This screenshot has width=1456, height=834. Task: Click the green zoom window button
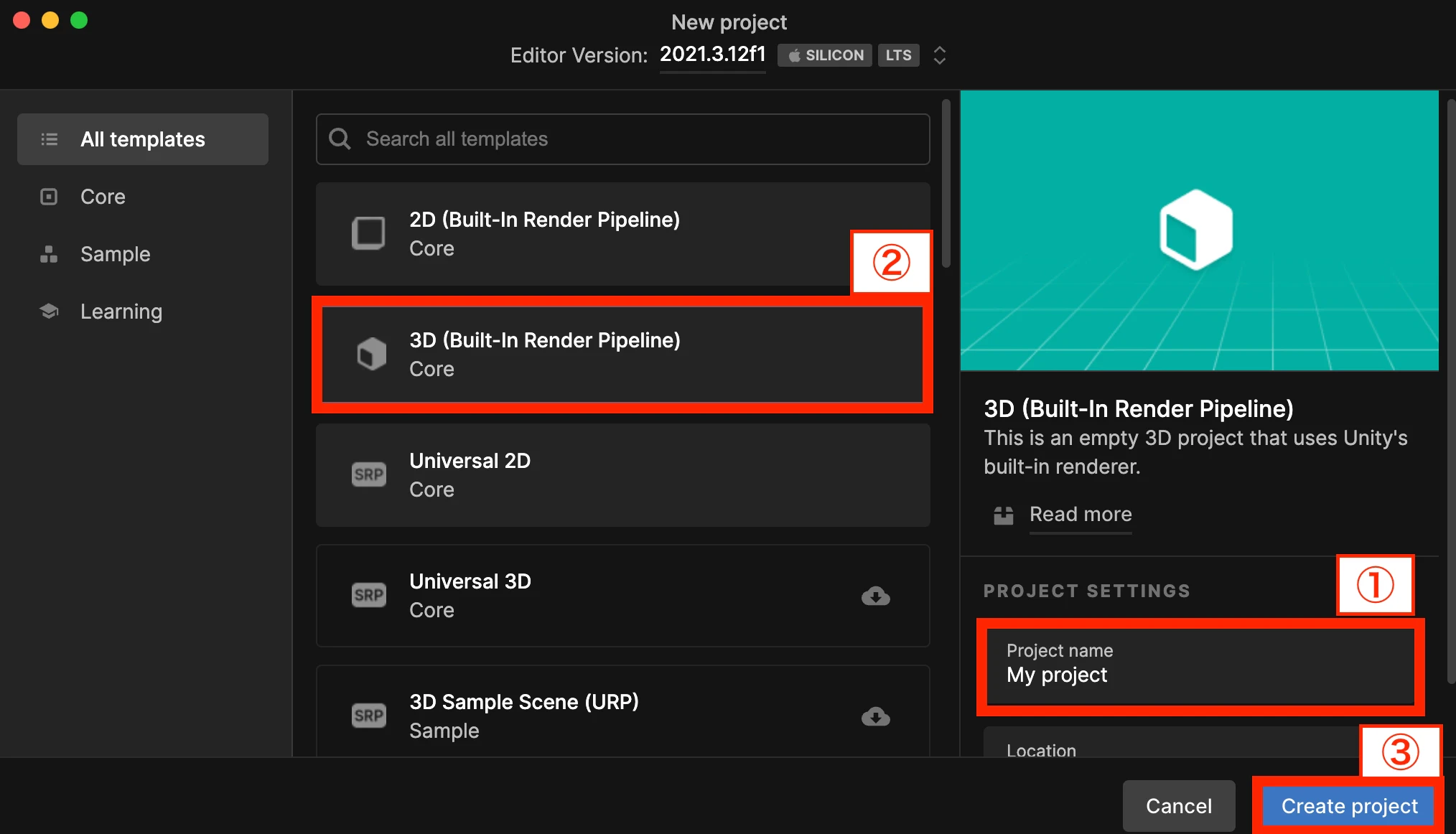(x=79, y=20)
